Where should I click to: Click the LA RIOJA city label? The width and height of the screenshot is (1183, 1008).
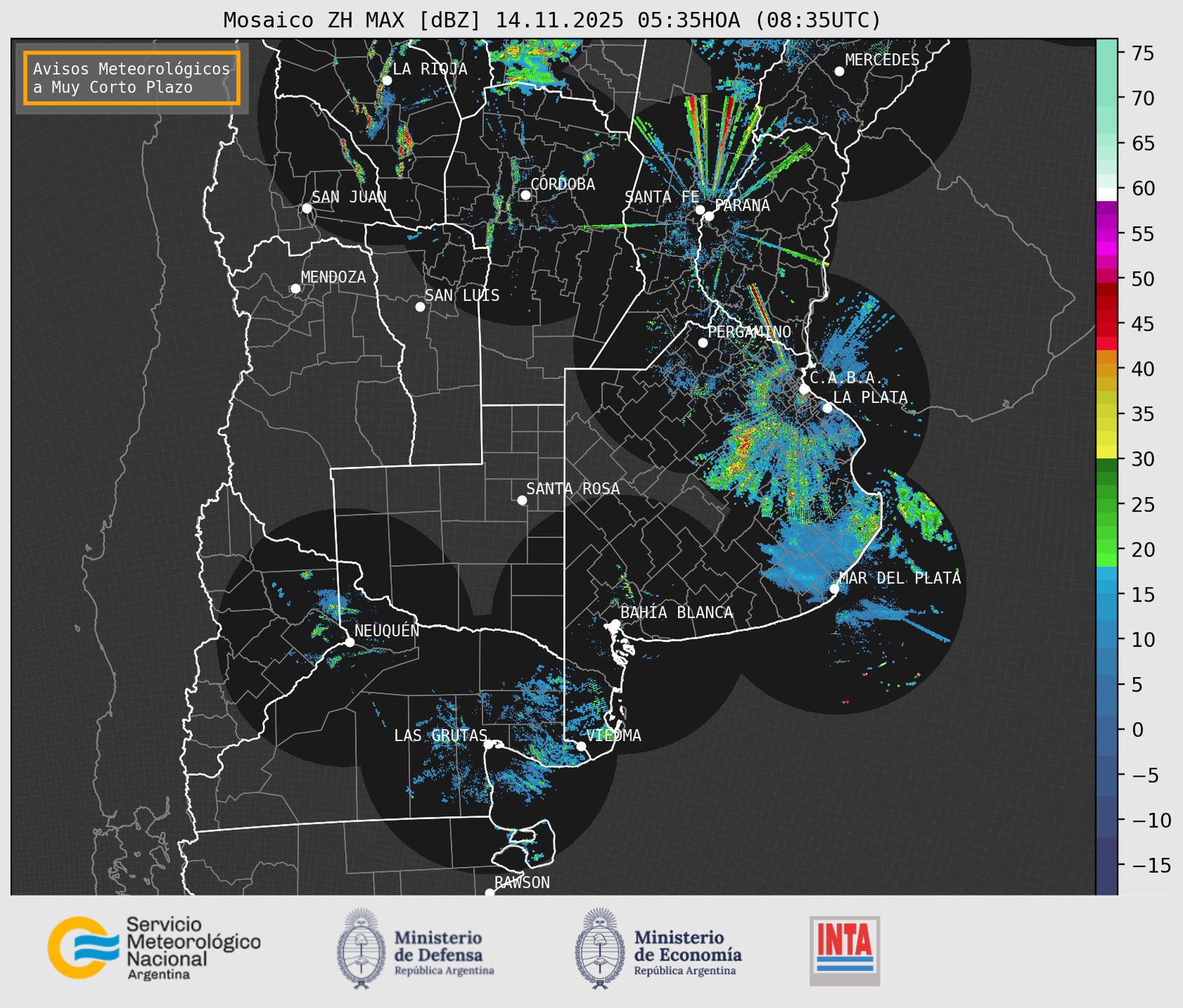coord(429,69)
